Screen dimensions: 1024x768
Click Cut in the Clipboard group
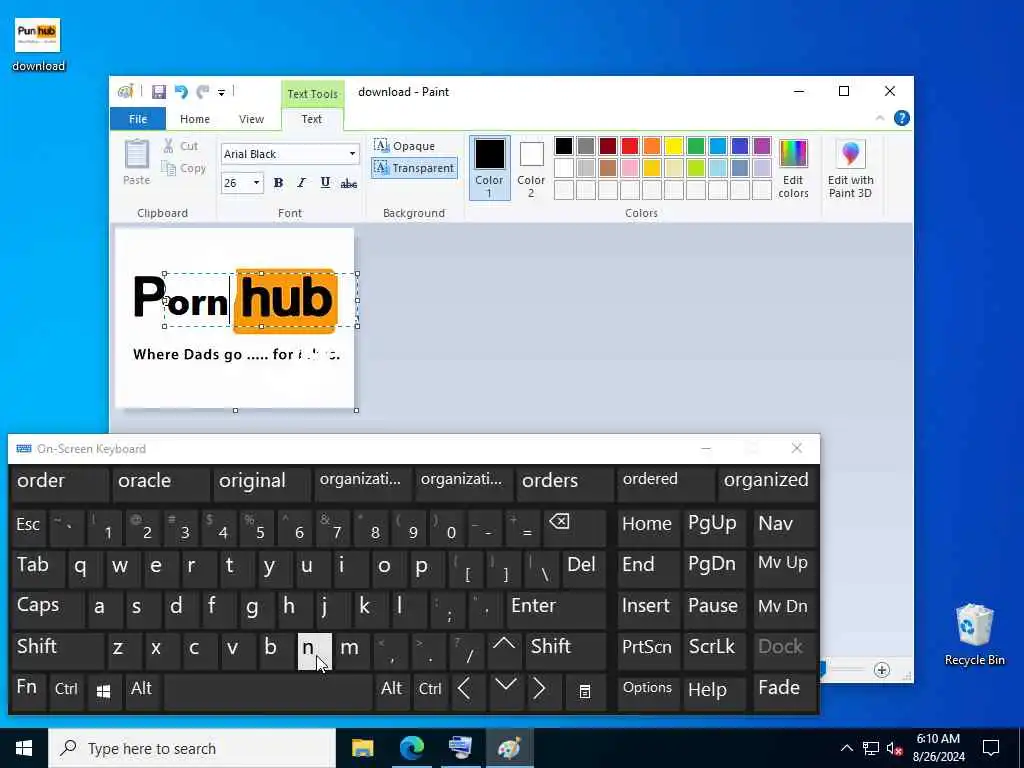tap(181, 146)
